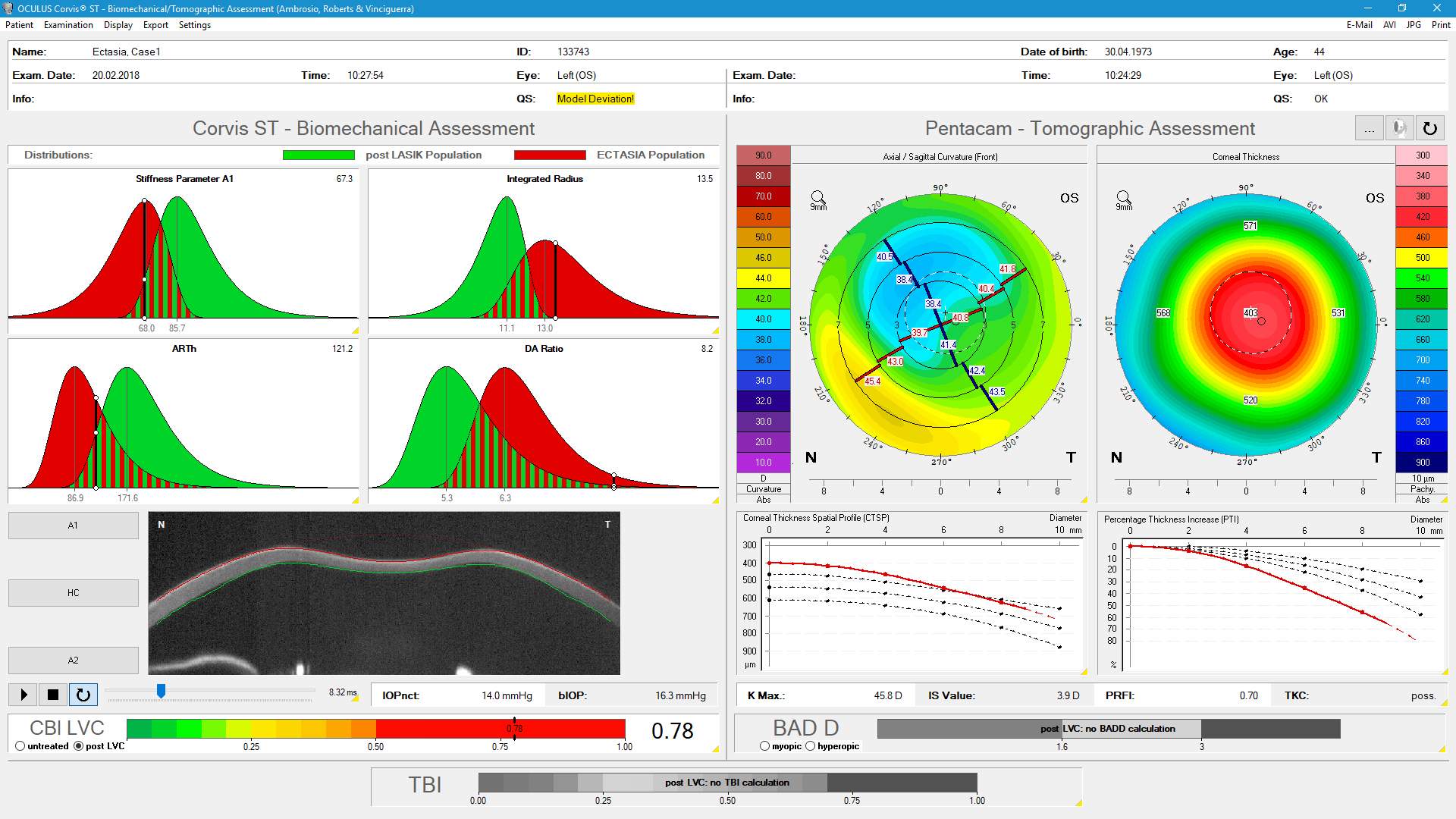Click 9mm magnifier on Axial Curvature map
The height and width of the screenshot is (819, 1456).
(x=818, y=200)
